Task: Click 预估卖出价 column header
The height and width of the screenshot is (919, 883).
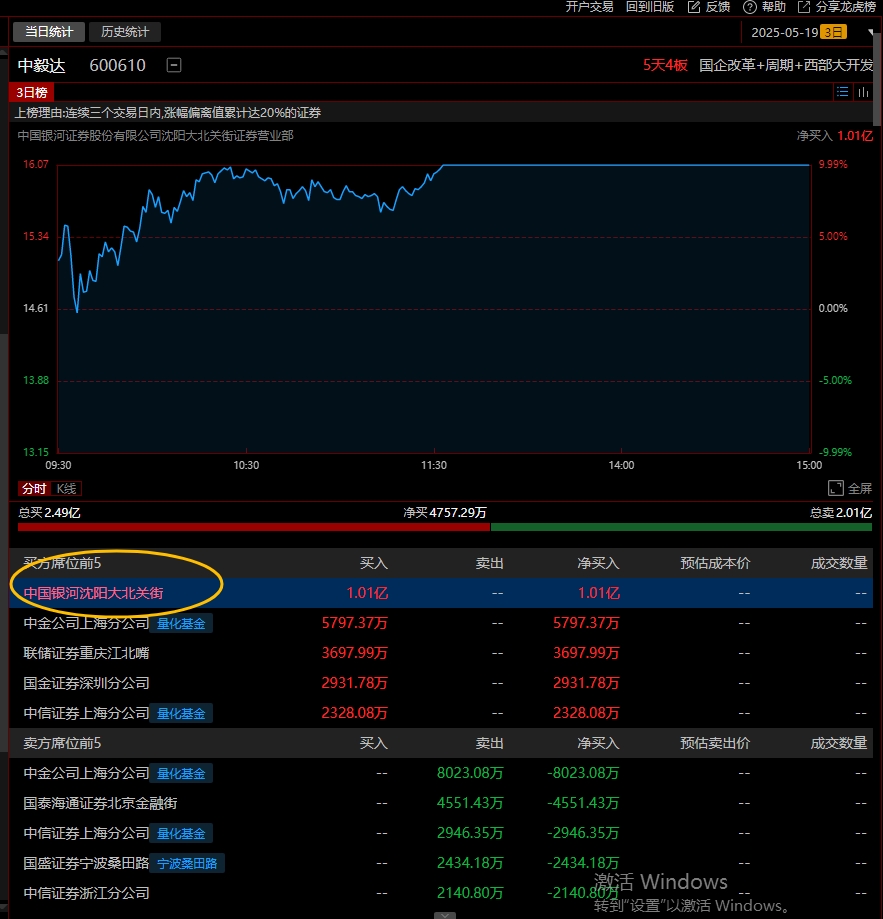Action: (715, 743)
